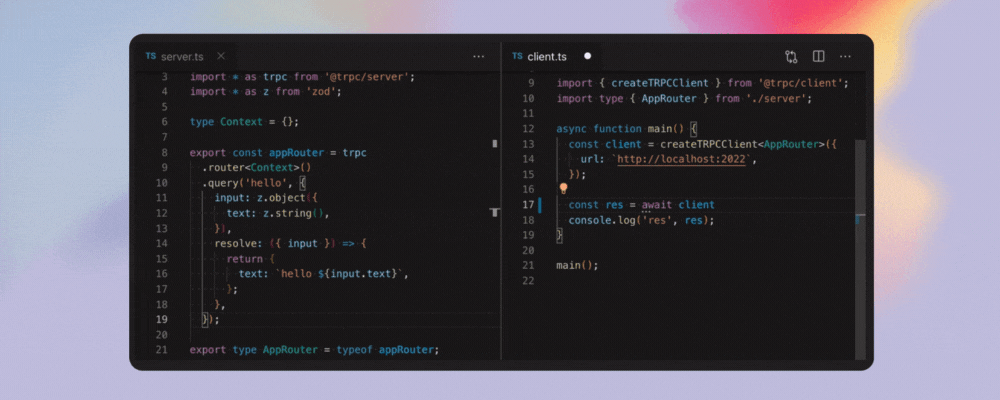Click unsaved dot on client.ts tab
Image resolution: width=1000 pixels, height=400 pixels.
[587, 56]
